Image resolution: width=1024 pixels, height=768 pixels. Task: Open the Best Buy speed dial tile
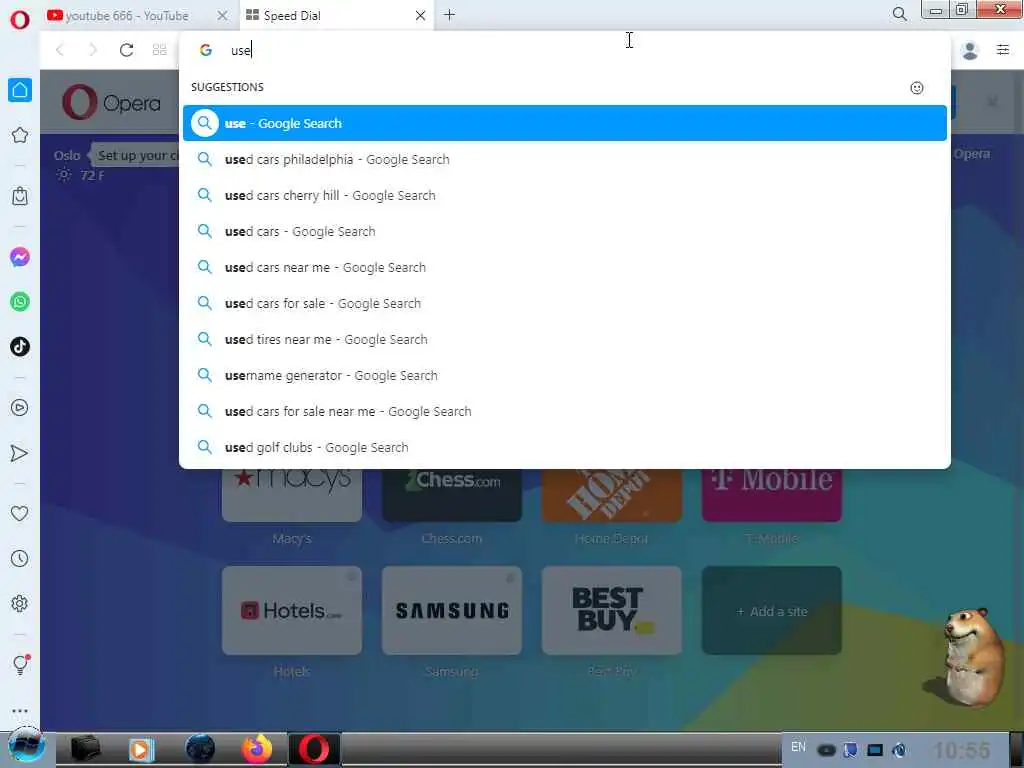tap(612, 611)
